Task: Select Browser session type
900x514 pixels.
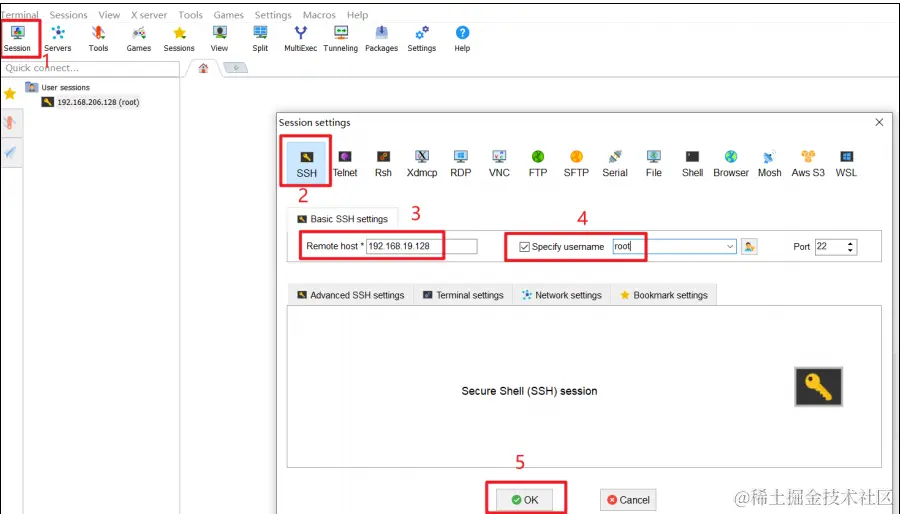Action: [731, 163]
